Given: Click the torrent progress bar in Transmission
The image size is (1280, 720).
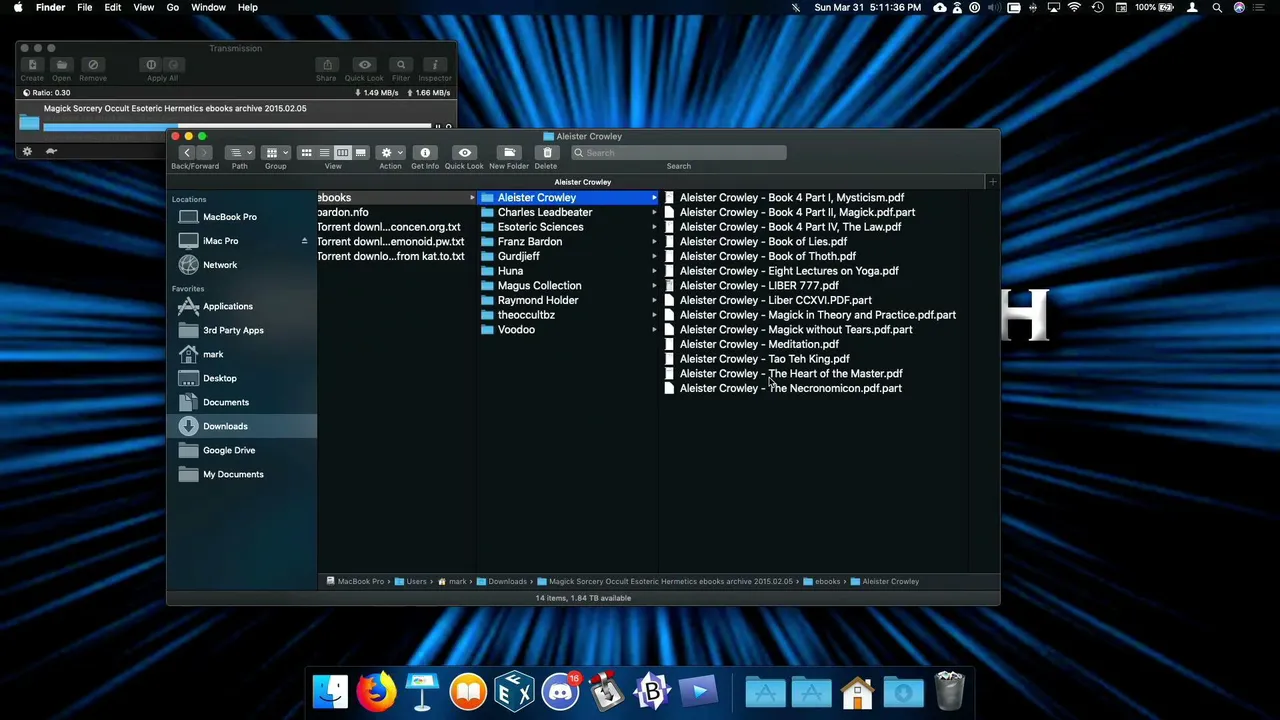Looking at the screenshot, I should (237, 126).
